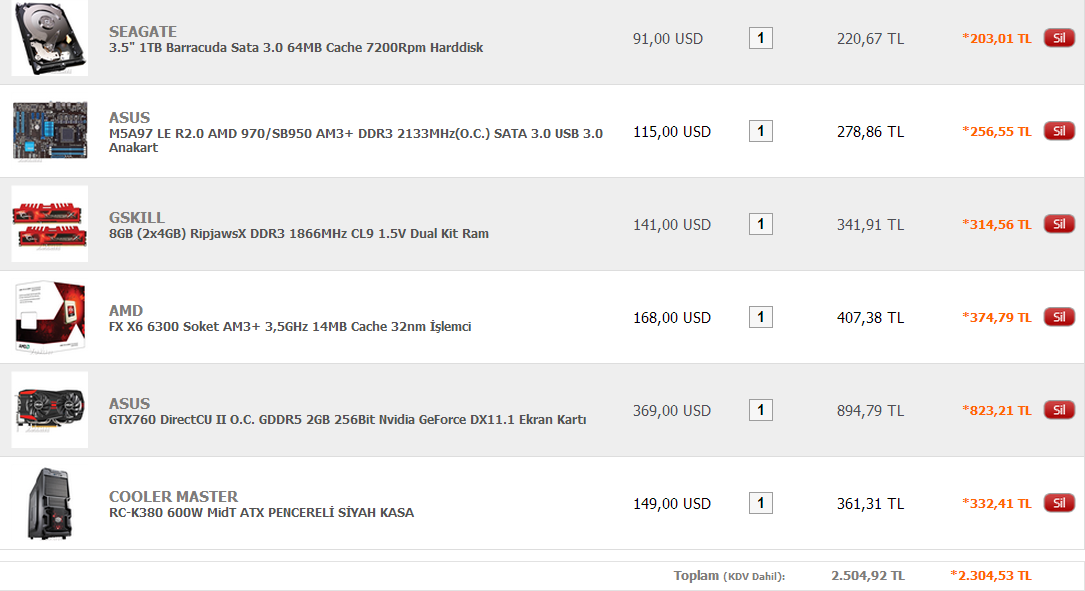Open the Cooler Master case image
The width and height of the screenshot is (1085, 591).
[50, 503]
